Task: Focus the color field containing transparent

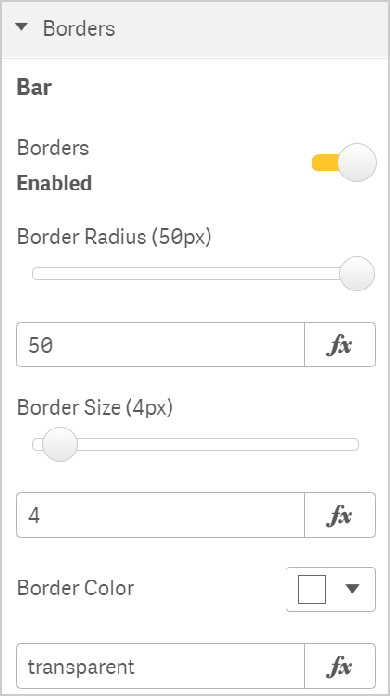Action: [161, 667]
